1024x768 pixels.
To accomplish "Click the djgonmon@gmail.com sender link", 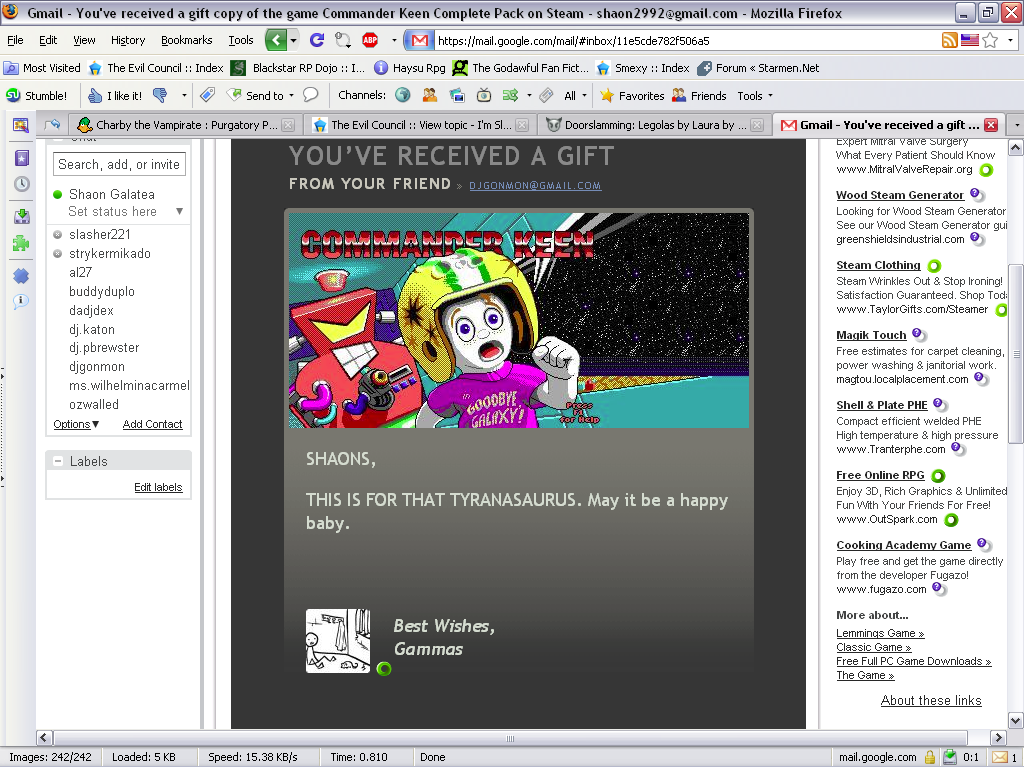I will coord(535,185).
